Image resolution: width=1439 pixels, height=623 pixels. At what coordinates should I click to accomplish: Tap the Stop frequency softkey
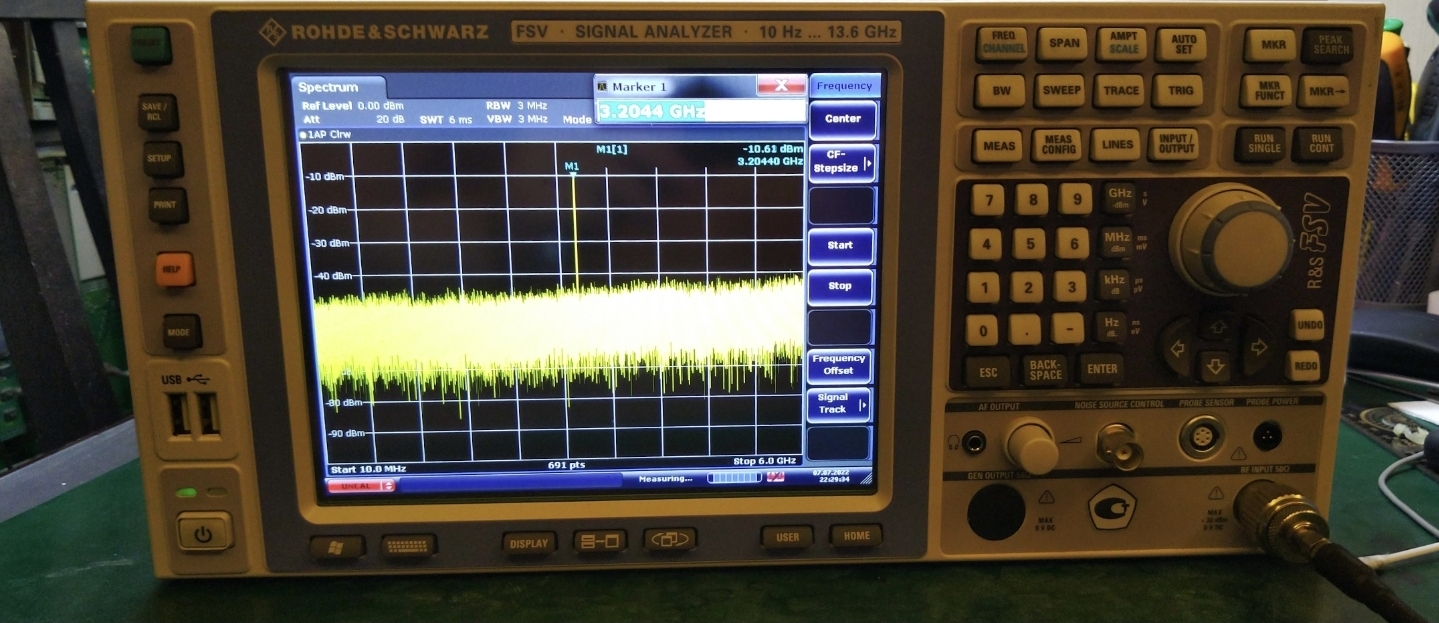pos(840,286)
